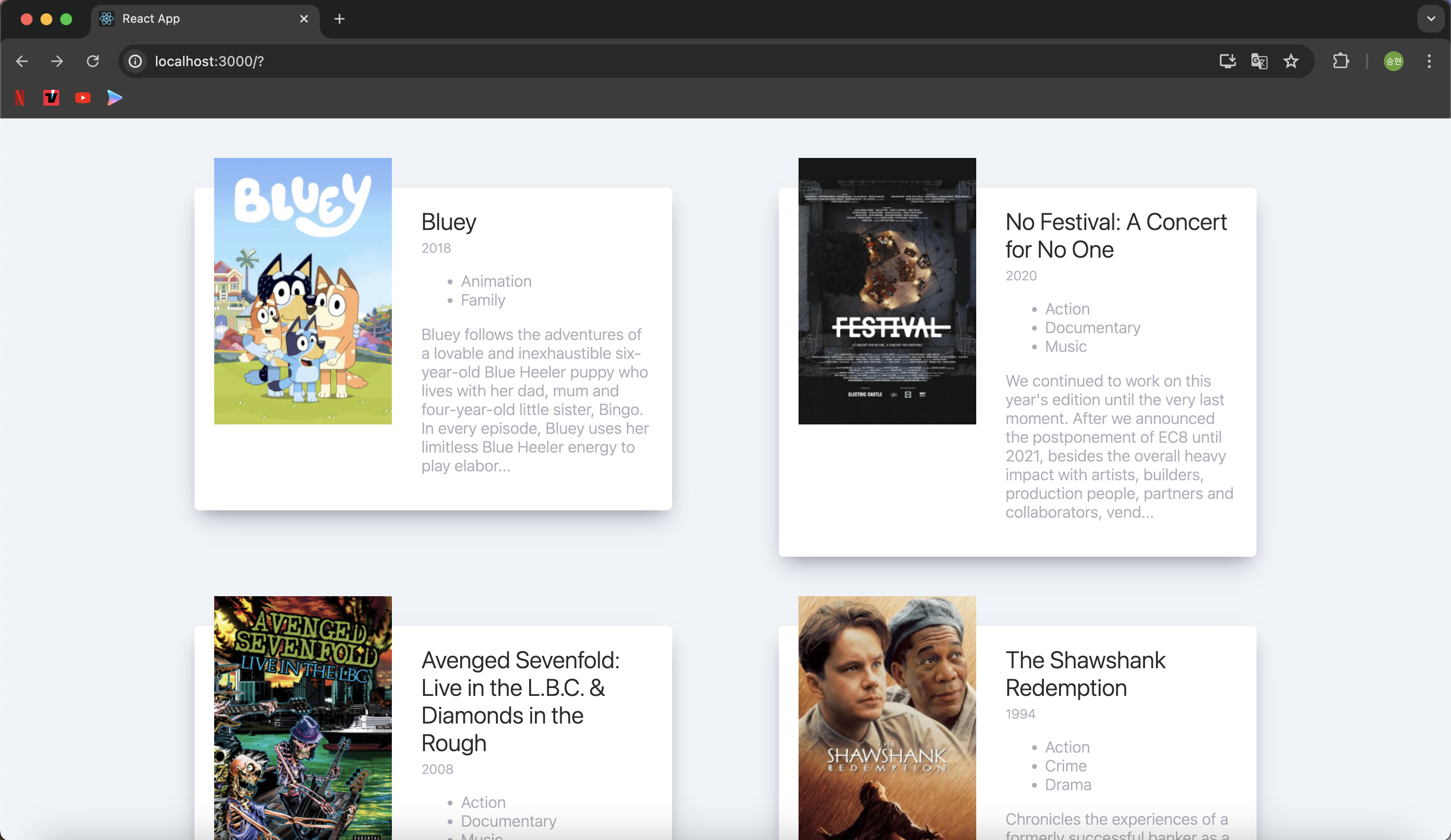1451x840 pixels.
Task: Click the Bluey movie title
Action: coord(449,222)
